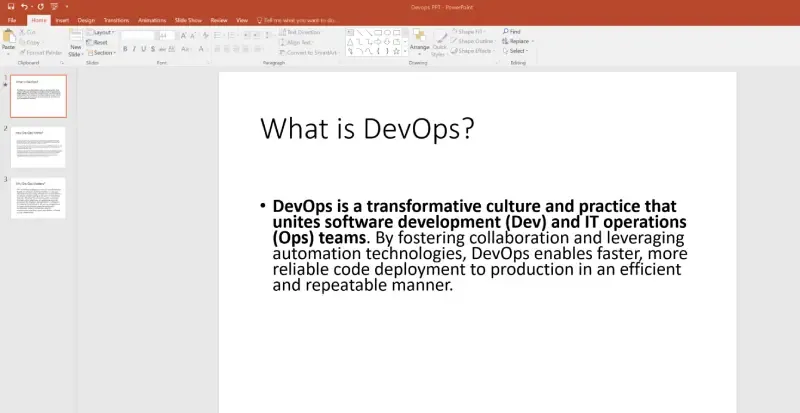Viewport: 800px width, 413px height.
Task: Click the font size box
Action: click(167, 36)
